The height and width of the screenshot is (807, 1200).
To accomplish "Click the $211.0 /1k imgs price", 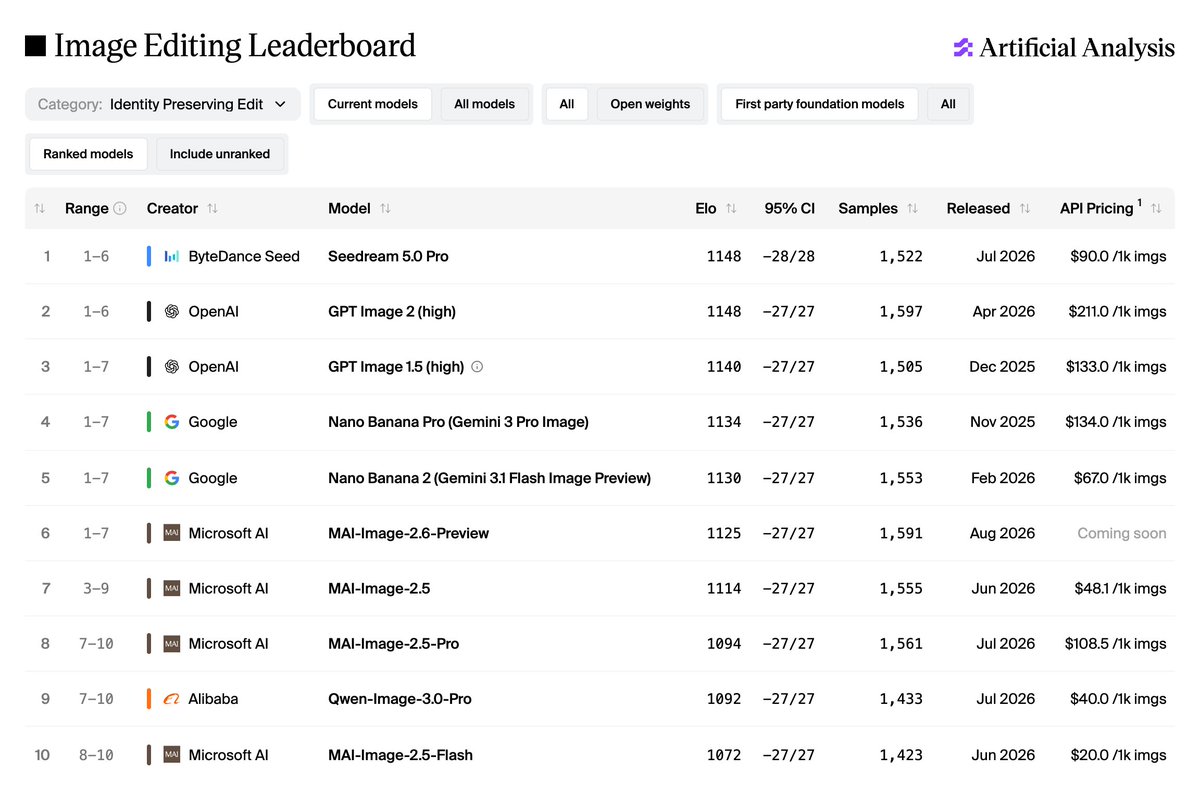I will click(1117, 312).
